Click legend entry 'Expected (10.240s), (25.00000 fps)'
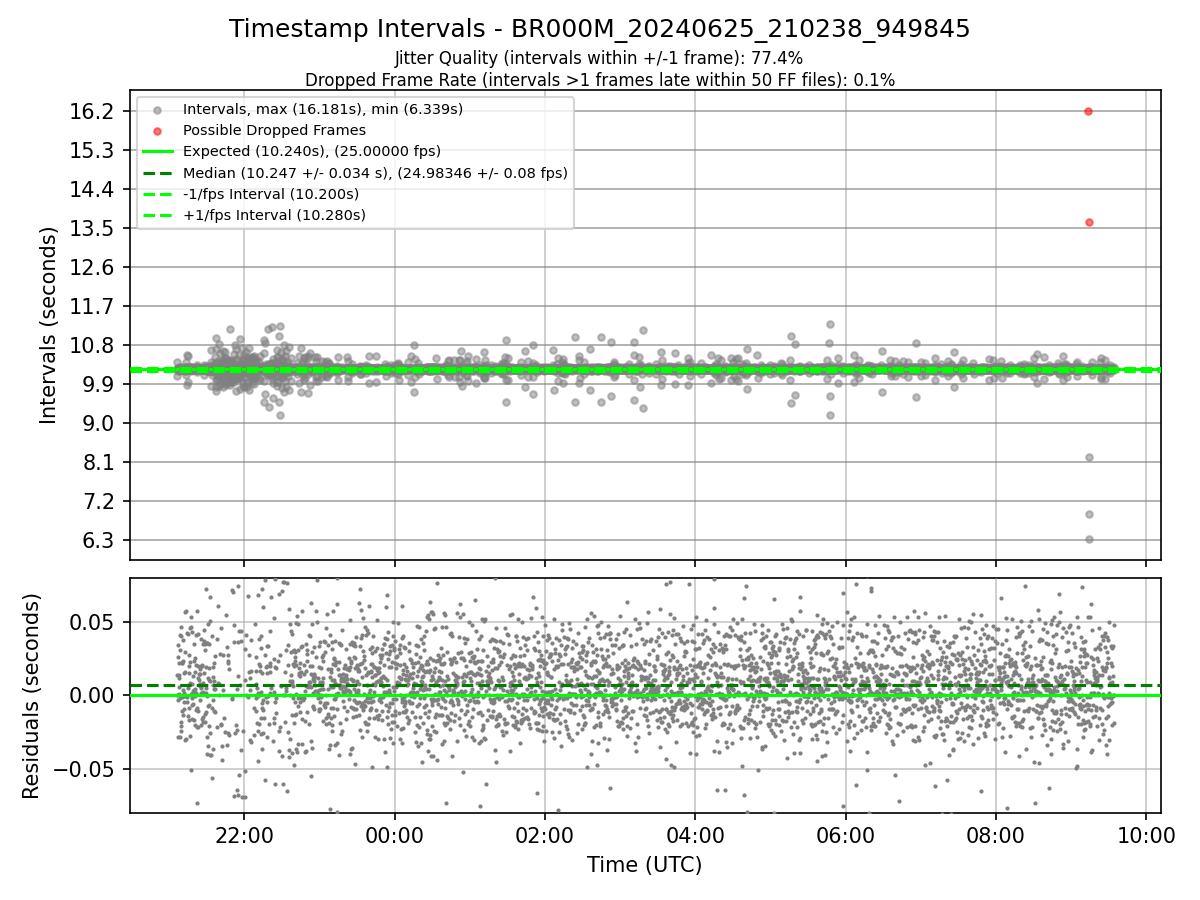This screenshot has height=900, width=1200. (312, 151)
